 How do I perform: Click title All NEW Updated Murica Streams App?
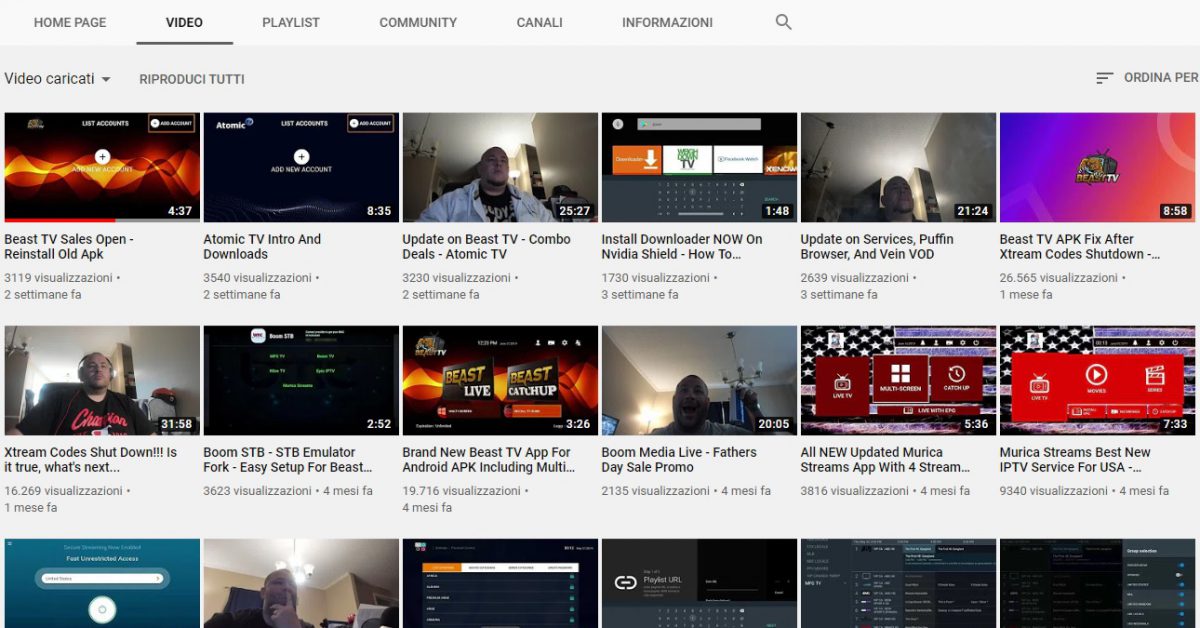click(x=885, y=460)
